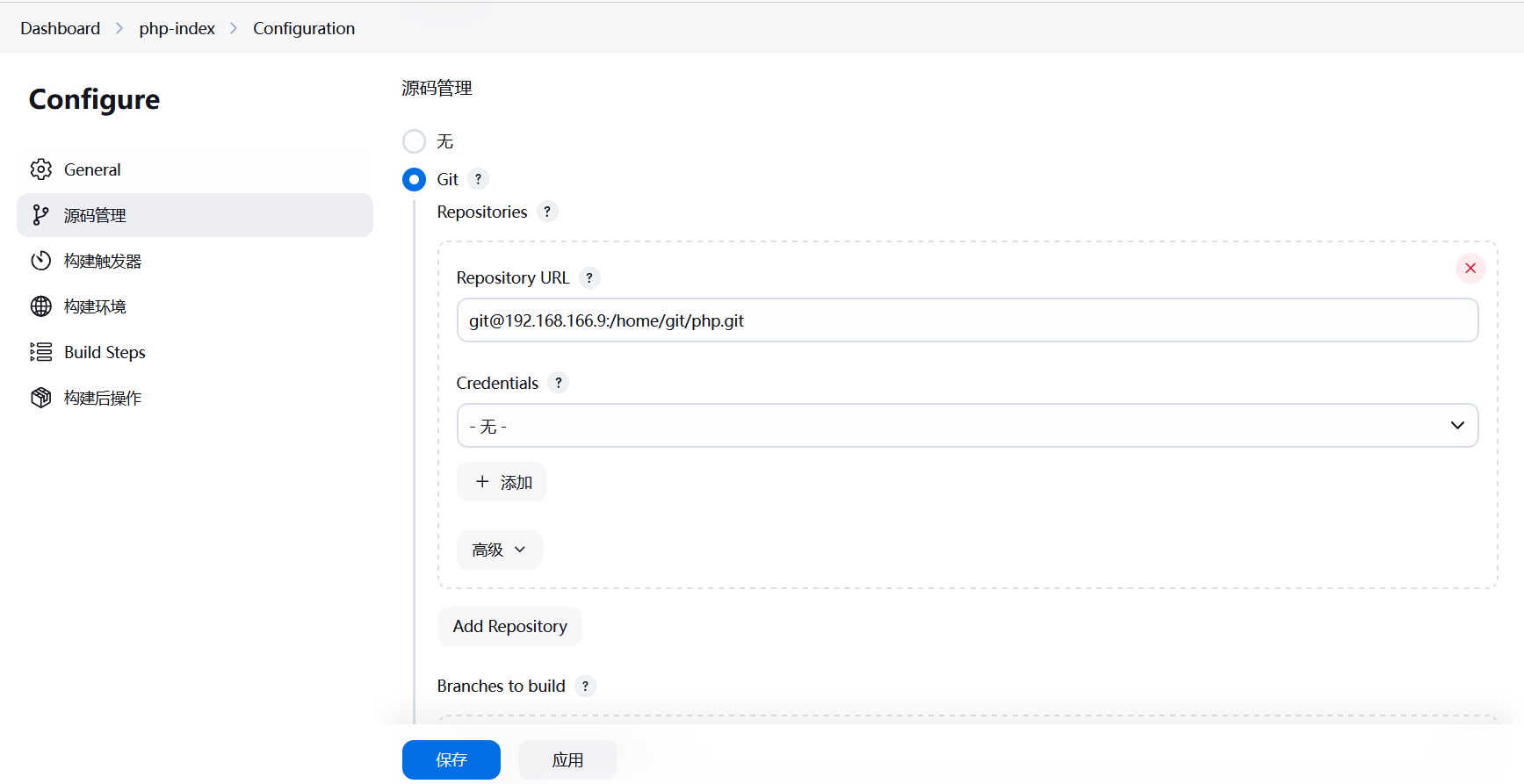Click the 保存 save button
This screenshot has width=1524, height=784.
click(451, 759)
